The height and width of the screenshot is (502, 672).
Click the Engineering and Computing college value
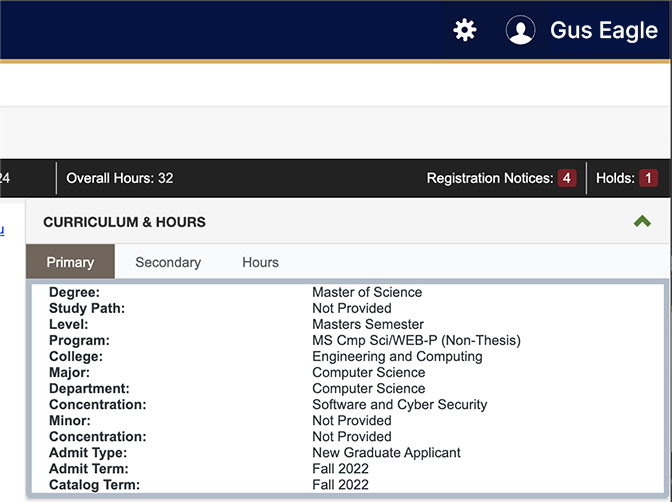pos(397,356)
